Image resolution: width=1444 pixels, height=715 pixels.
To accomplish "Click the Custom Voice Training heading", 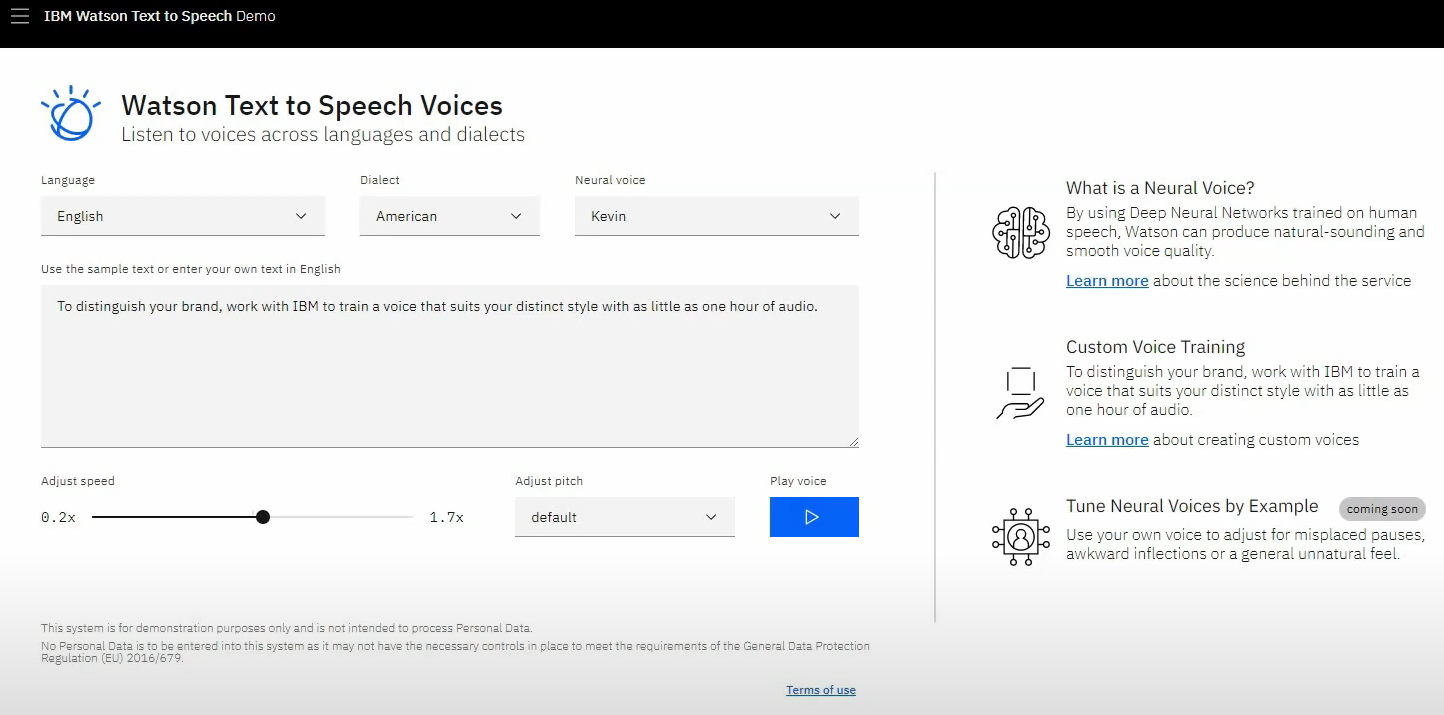I will 1156,347.
